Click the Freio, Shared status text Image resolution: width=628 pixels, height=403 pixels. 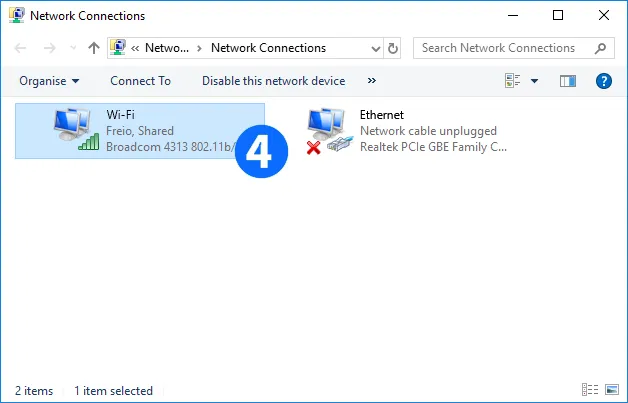click(140, 131)
